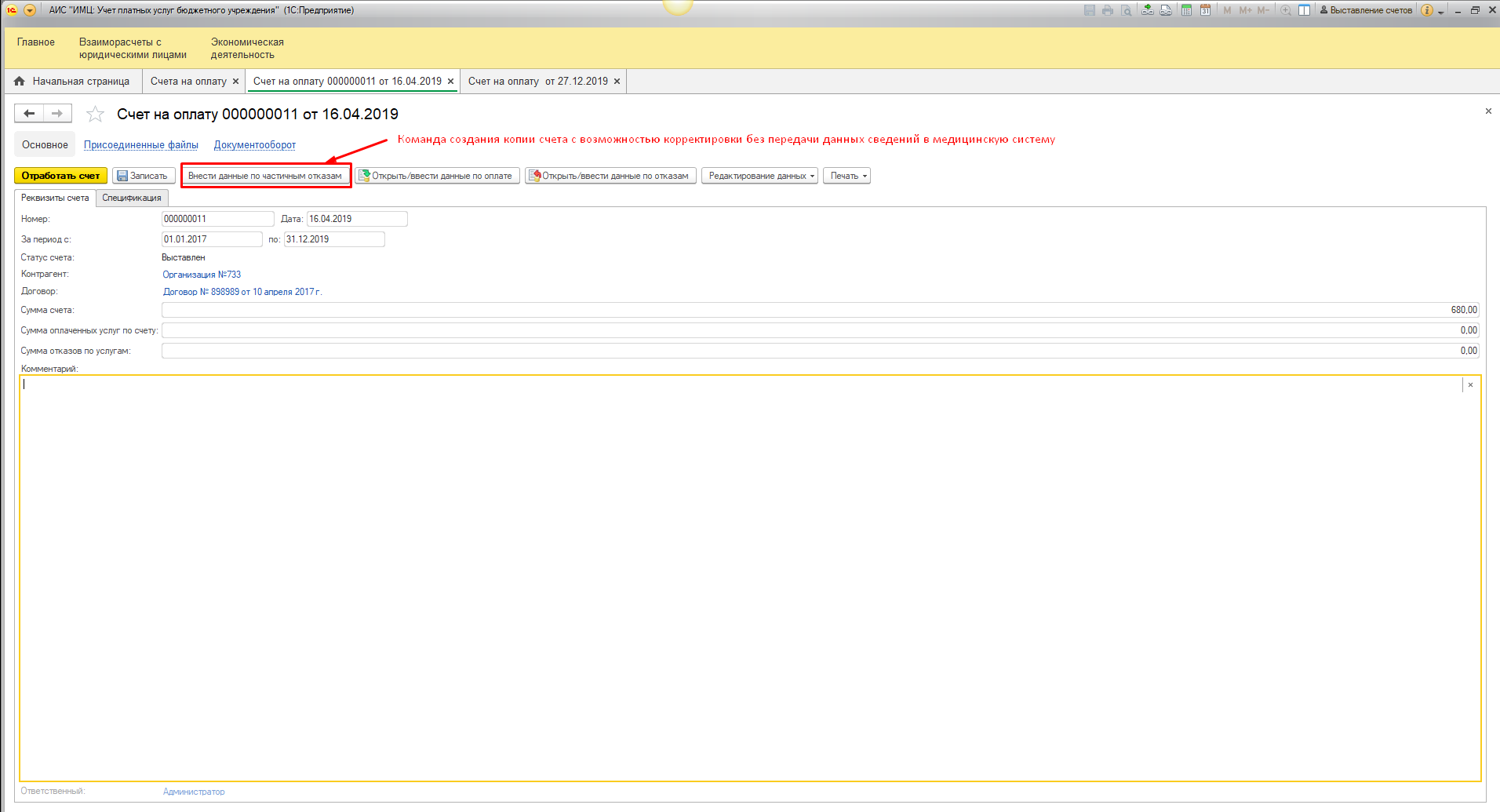Click the info icon in the title bar

click(x=1427, y=10)
